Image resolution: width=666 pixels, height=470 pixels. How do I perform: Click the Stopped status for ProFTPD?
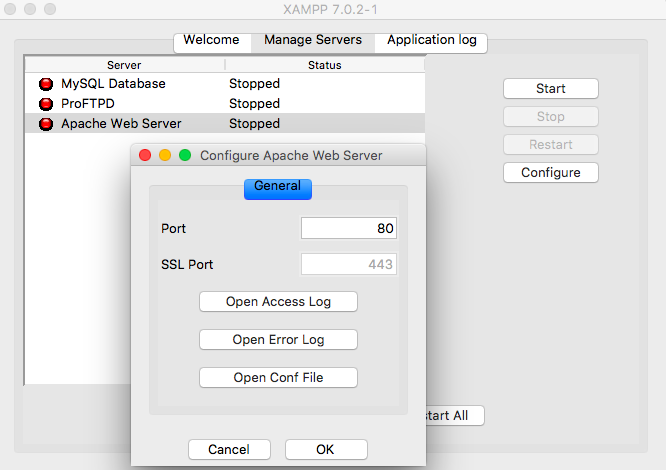coord(254,104)
